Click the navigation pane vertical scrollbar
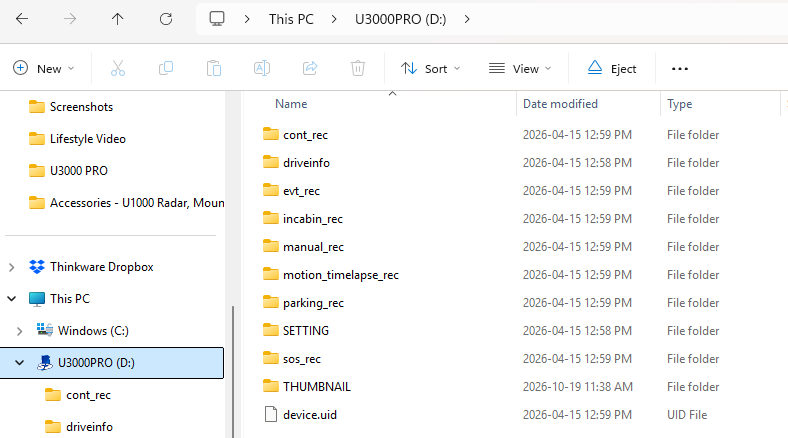 tap(233, 372)
